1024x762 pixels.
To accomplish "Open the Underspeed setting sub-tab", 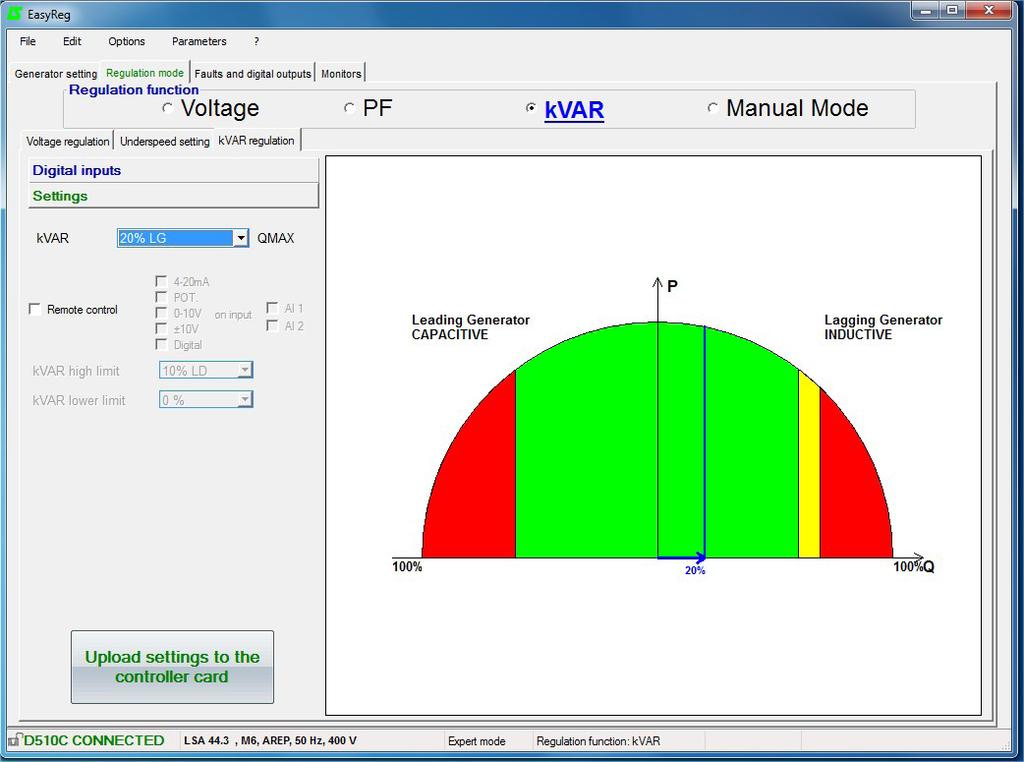I will pyautogui.click(x=165, y=141).
